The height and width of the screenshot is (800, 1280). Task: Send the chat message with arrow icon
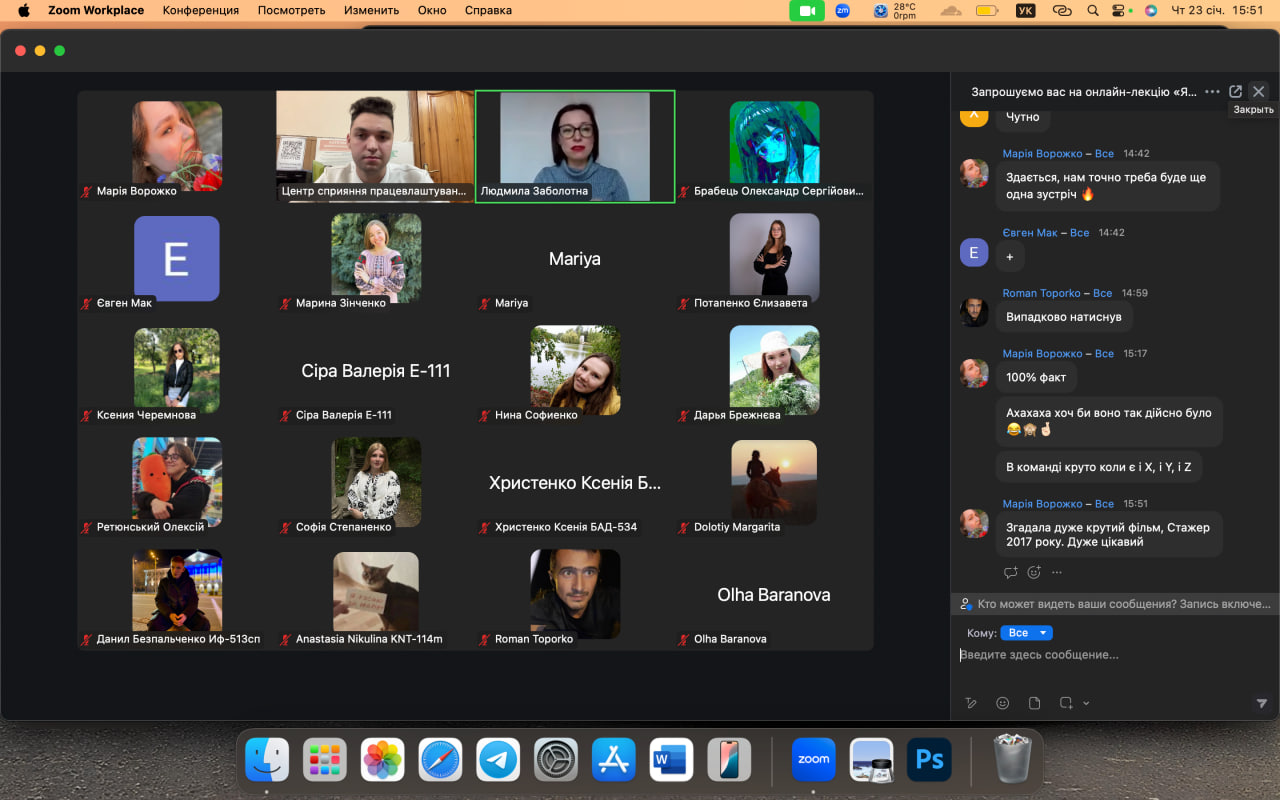(1261, 703)
